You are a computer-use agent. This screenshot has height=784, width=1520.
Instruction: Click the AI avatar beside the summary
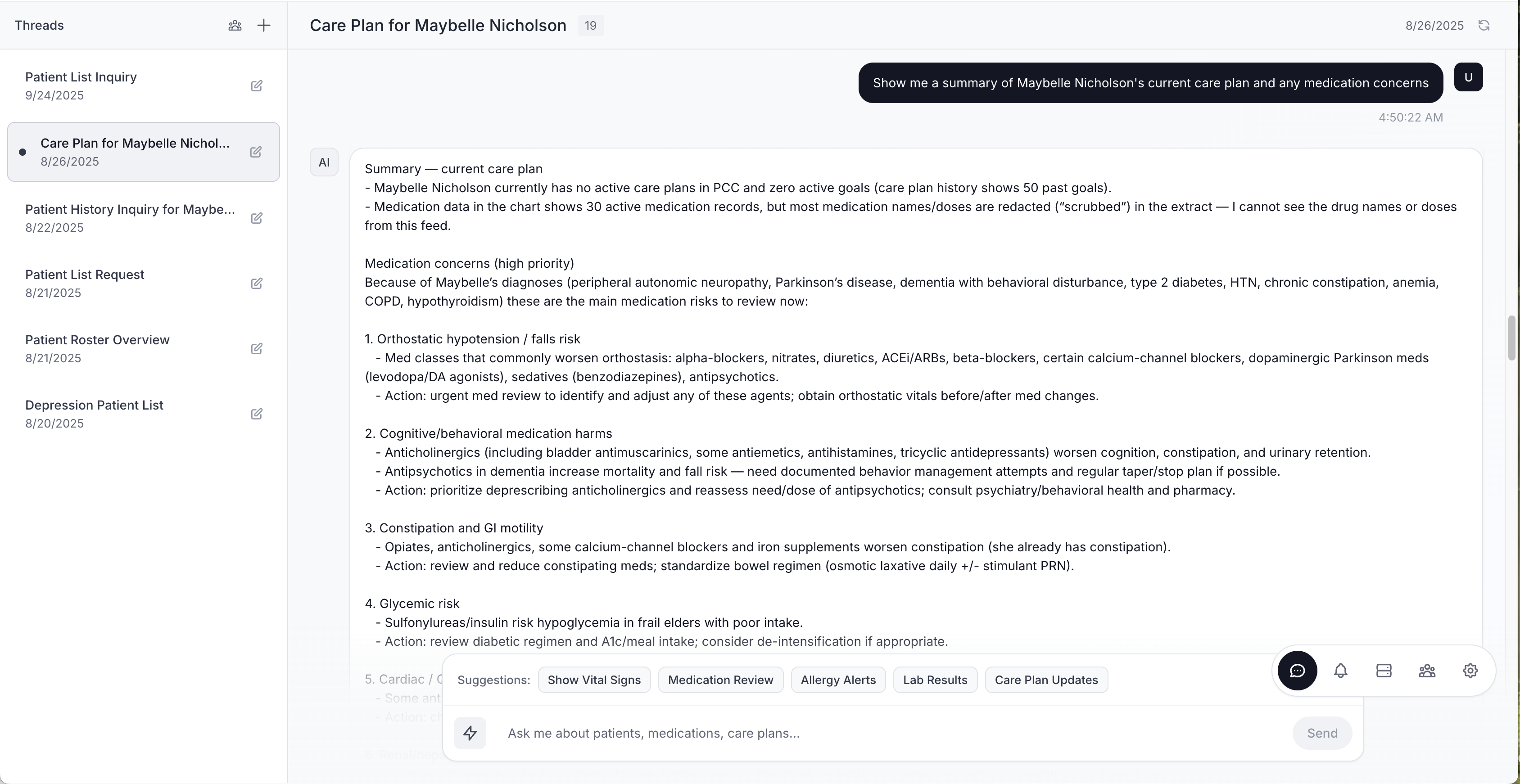click(324, 162)
